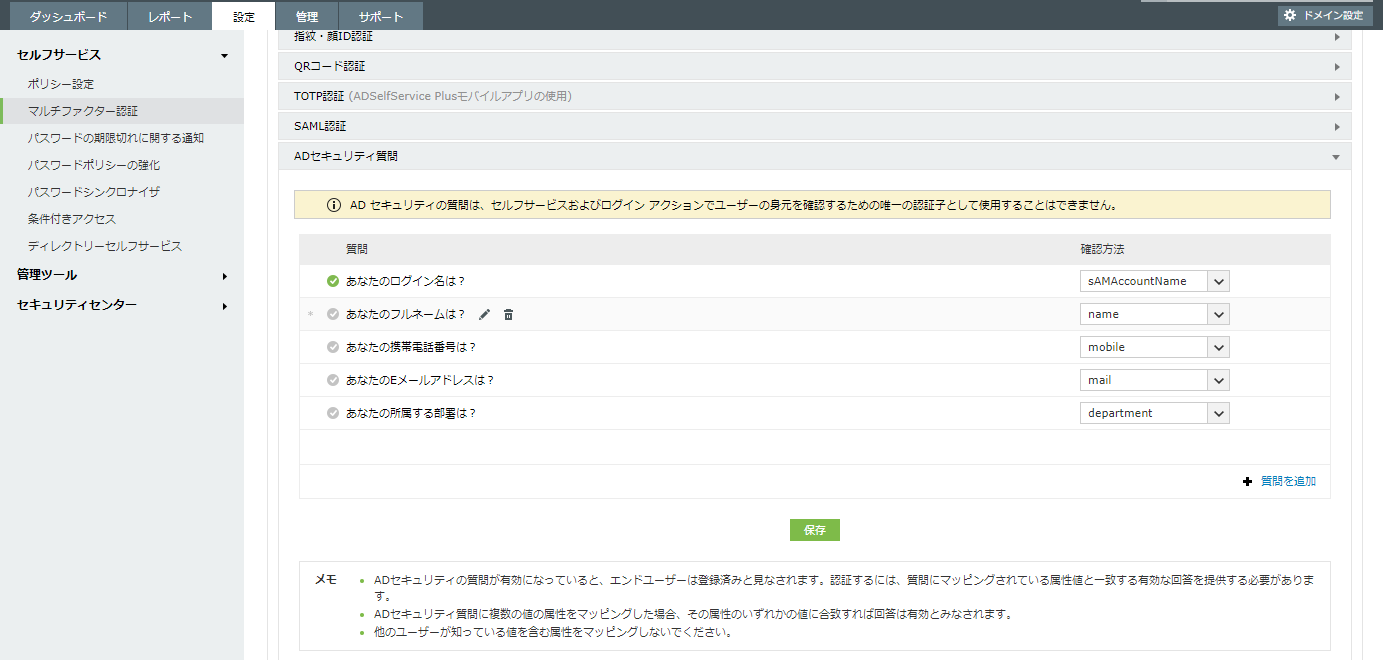Image resolution: width=1383 pixels, height=660 pixels.
Task: Open パスワードポリシーの強化 in the sidebar
Action: point(94,165)
